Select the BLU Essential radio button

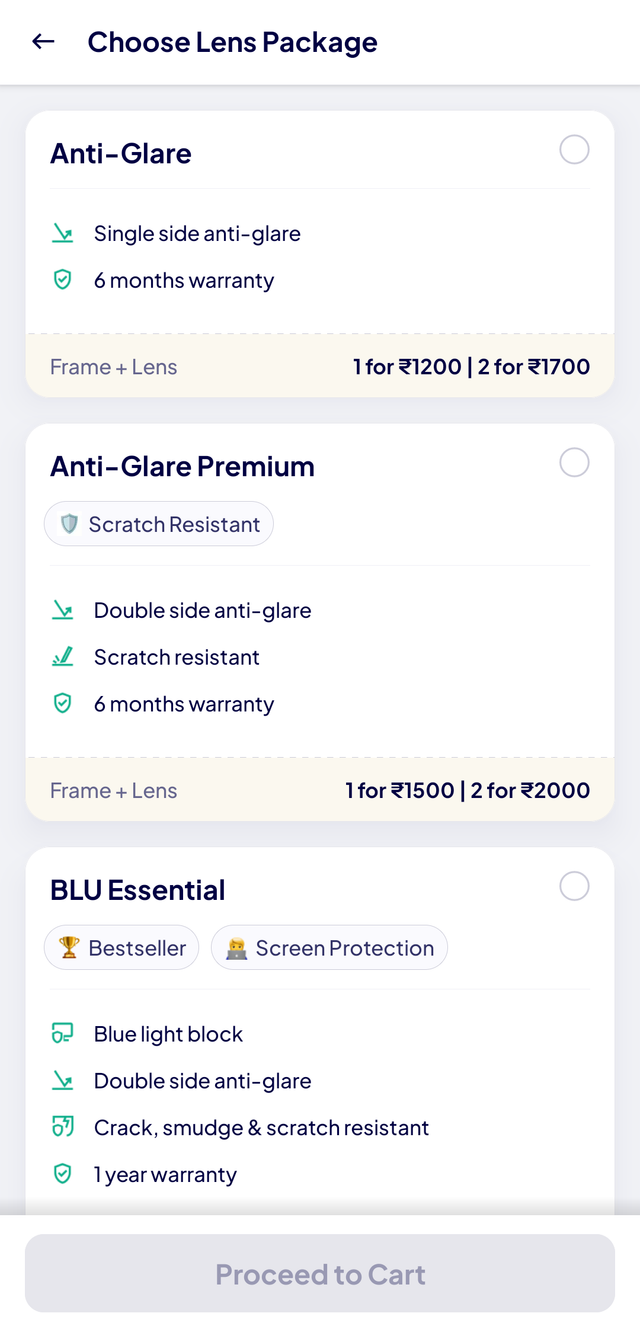574,887
